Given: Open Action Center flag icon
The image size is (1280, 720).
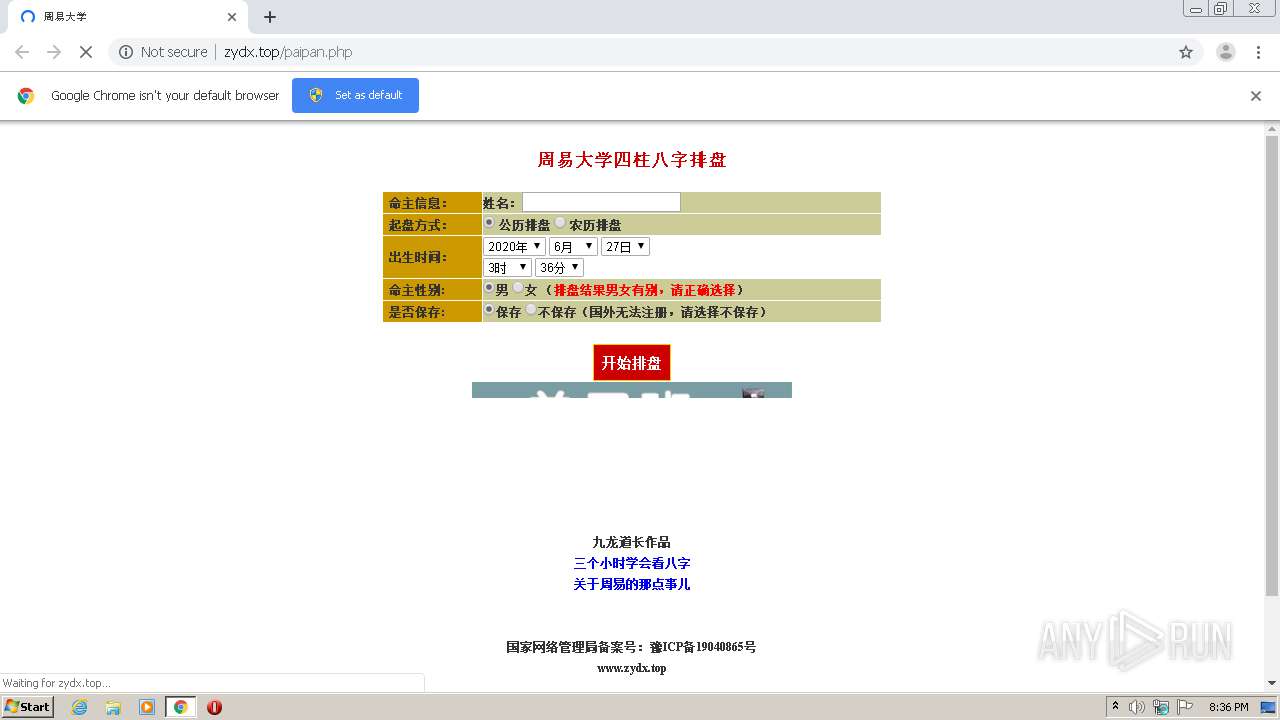Looking at the screenshot, I should click(x=1185, y=707).
